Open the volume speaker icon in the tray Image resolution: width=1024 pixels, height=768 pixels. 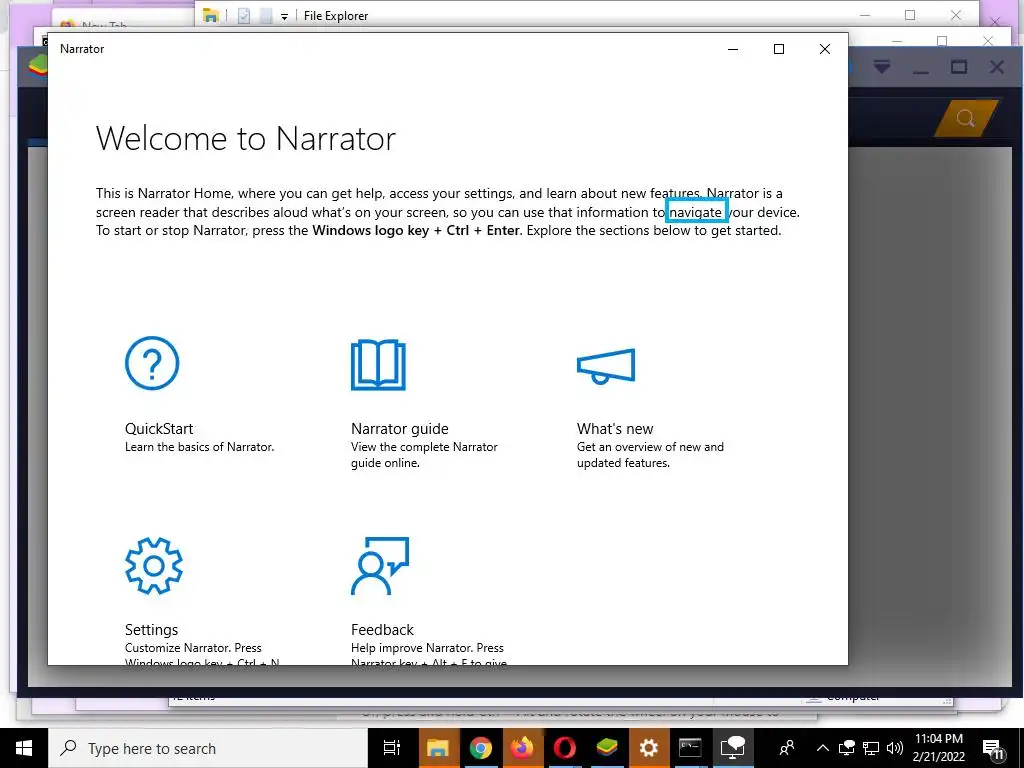click(895, 748)
